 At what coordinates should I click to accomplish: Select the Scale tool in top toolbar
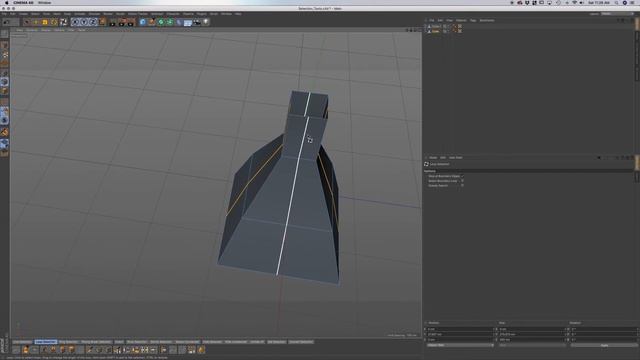coord(44,22)
